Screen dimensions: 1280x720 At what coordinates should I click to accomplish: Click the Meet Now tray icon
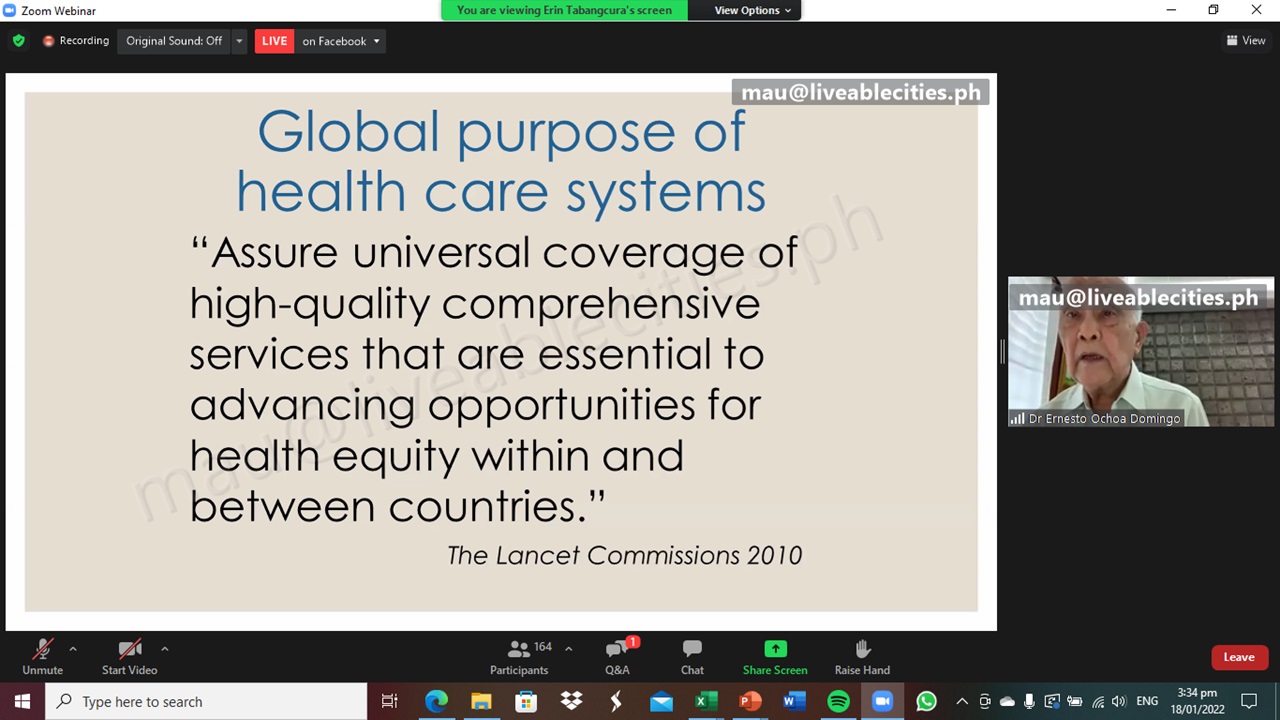pyautogui.click(x=985, y=701)
